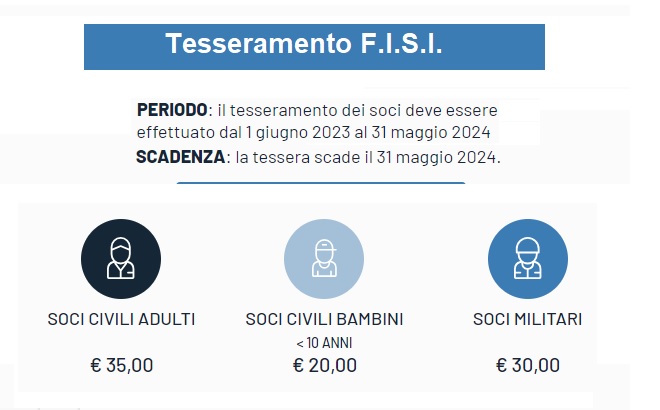
Task: Click the SOCI CIVILI ADULTI label
Action: (x=121, y=319)
